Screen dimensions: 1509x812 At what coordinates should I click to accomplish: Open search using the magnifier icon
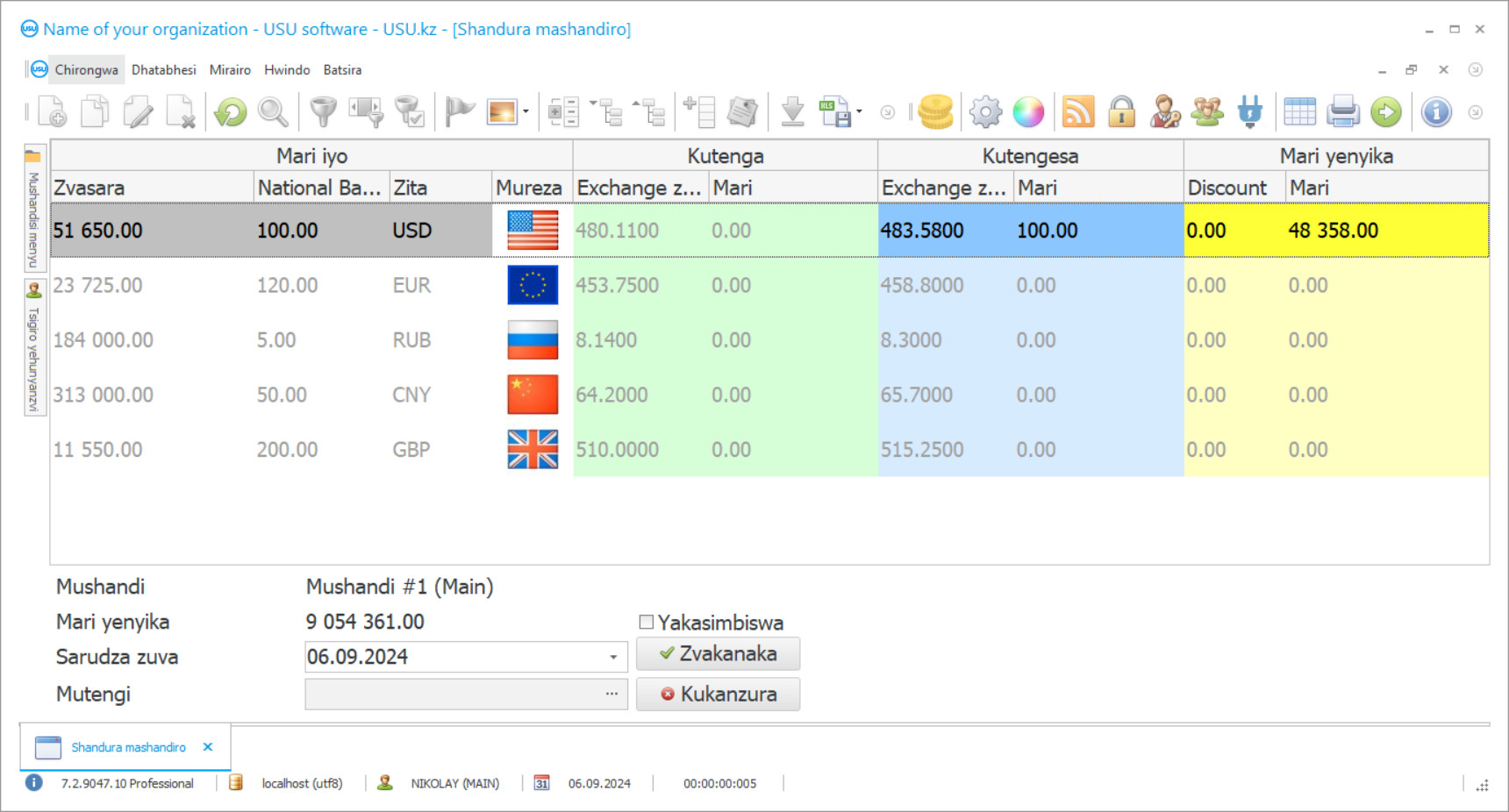click(273, 112)
